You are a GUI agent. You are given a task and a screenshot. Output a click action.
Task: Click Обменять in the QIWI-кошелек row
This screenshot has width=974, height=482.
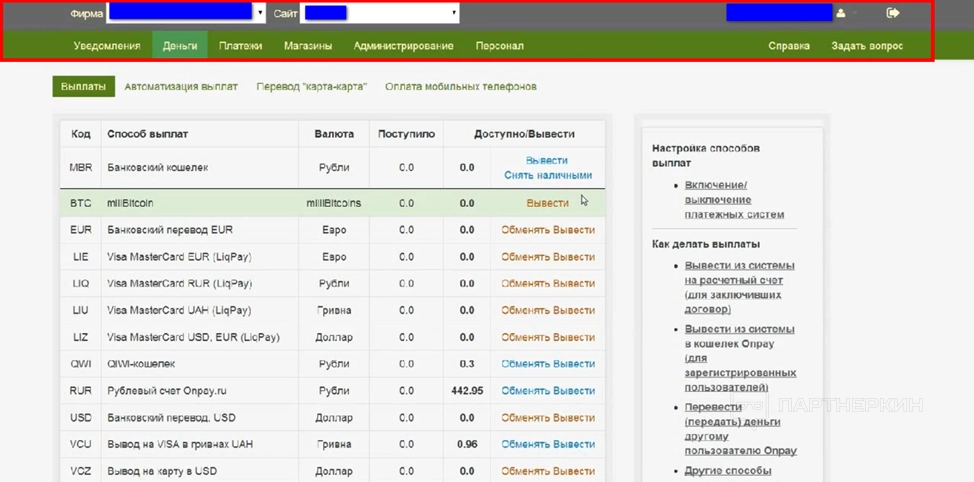click(x=525, y=364)
